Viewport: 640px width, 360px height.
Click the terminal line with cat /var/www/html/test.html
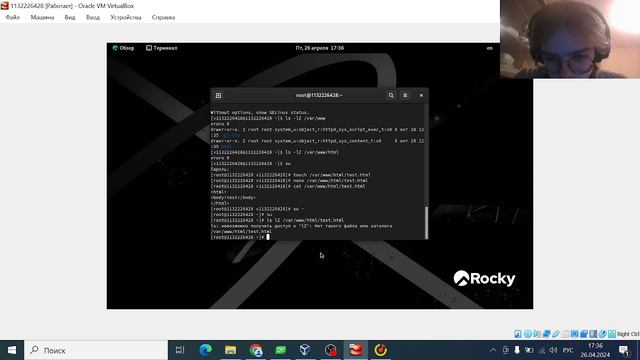[x=288, y=186]
